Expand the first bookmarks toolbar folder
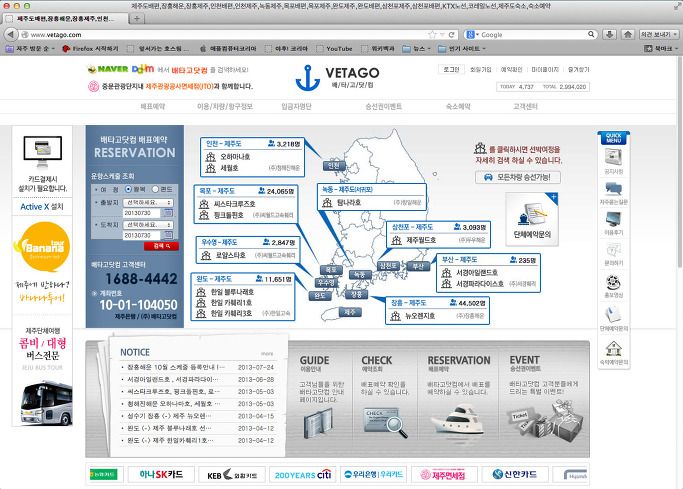 point(30,48)
